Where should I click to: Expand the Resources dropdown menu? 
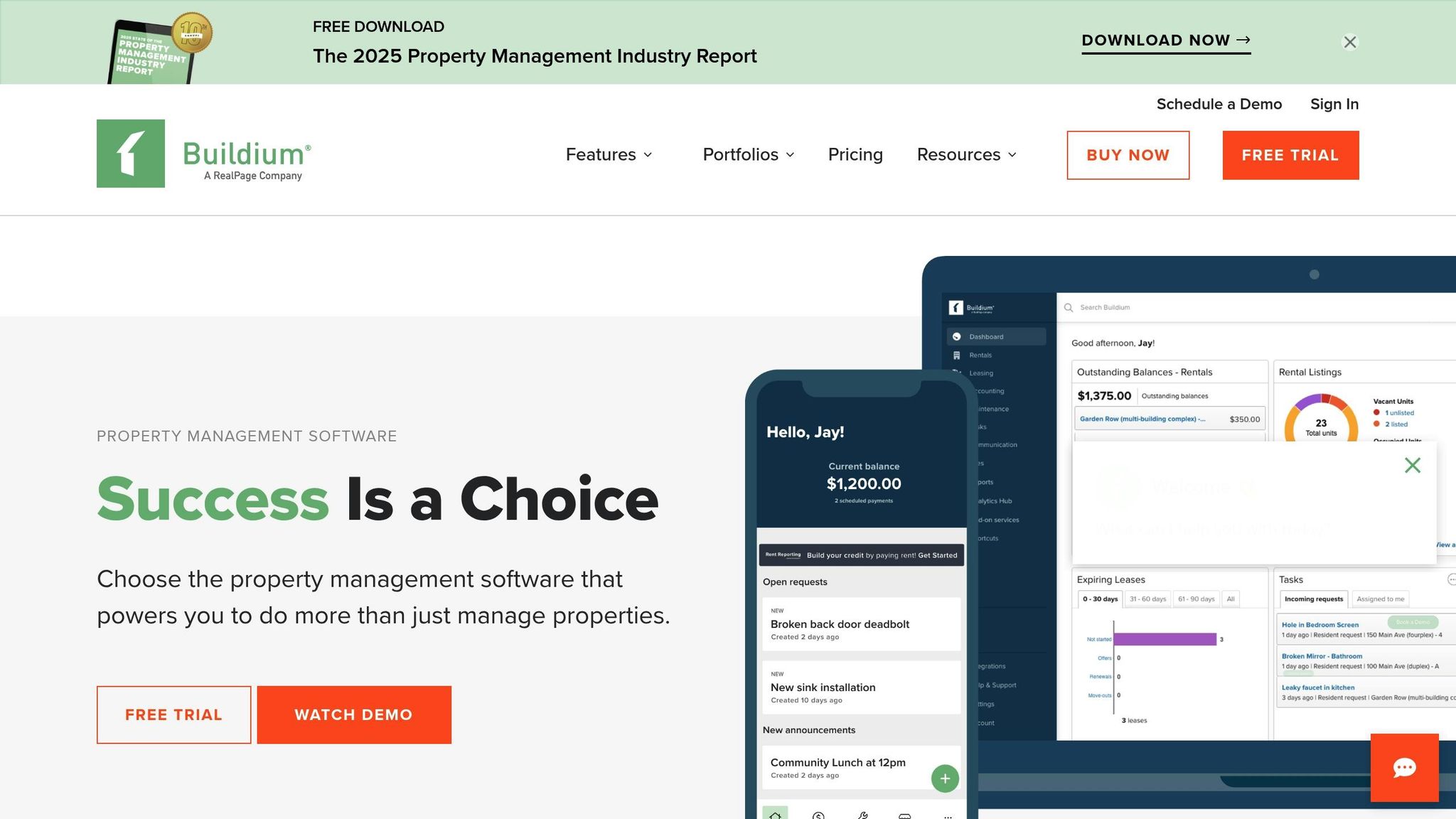point(966,154)
